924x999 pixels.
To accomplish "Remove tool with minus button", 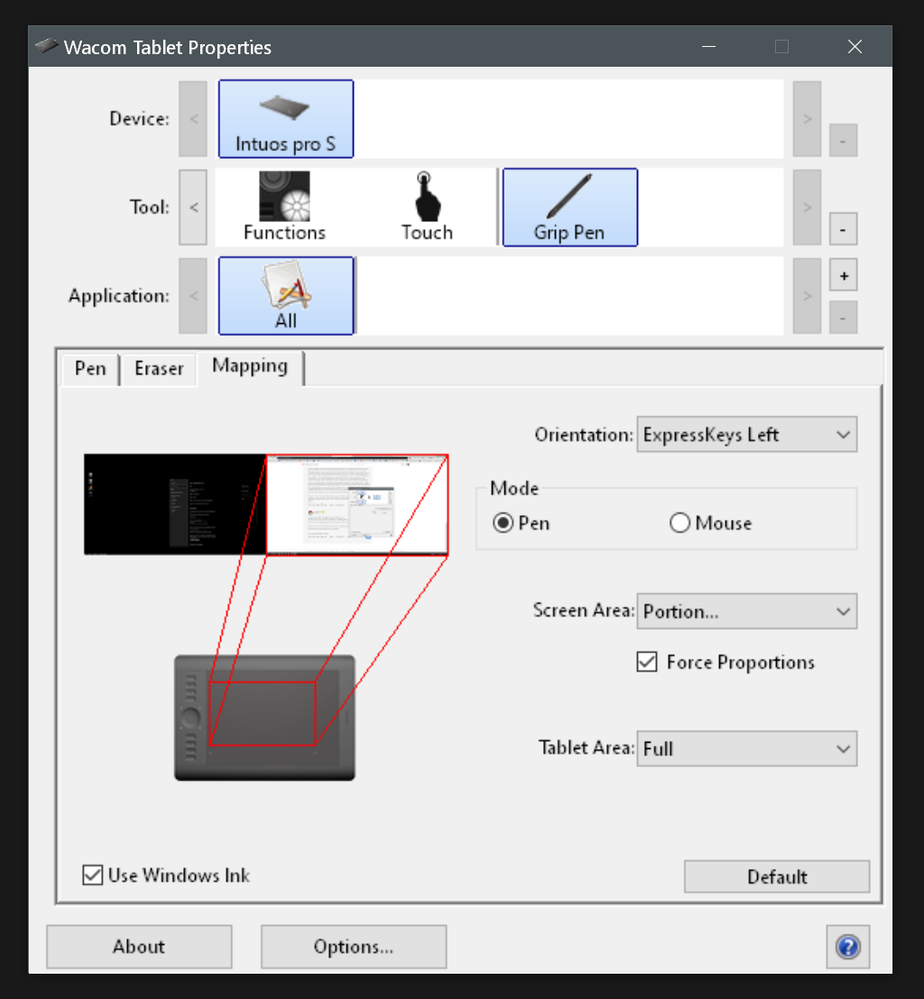I will pyautogui.click(x=843, y=229).
